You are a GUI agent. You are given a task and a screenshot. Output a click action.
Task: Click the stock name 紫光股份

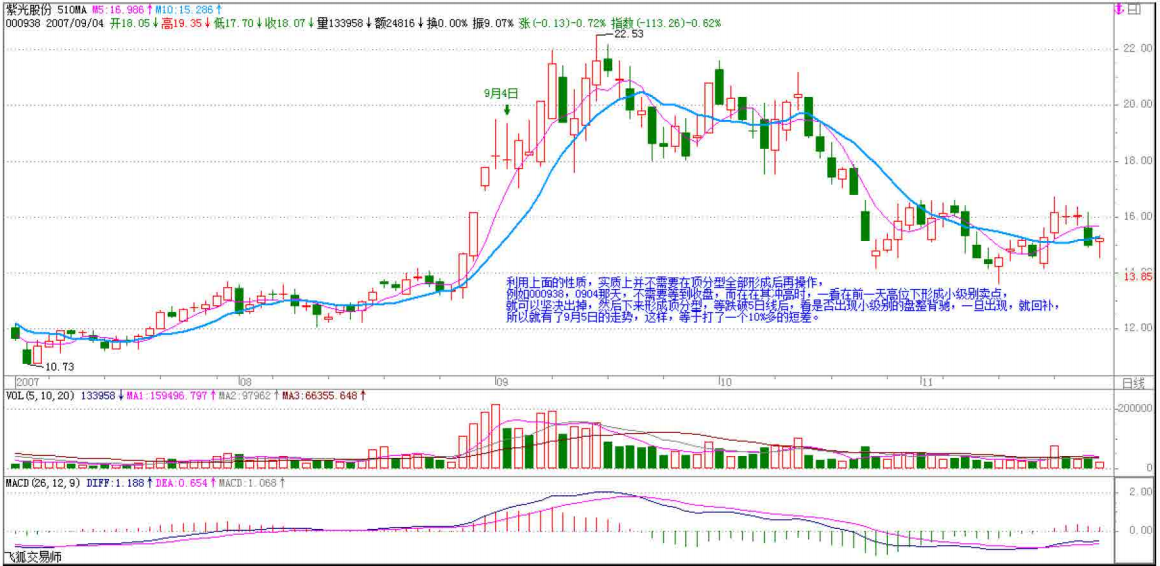coord(28,8)
